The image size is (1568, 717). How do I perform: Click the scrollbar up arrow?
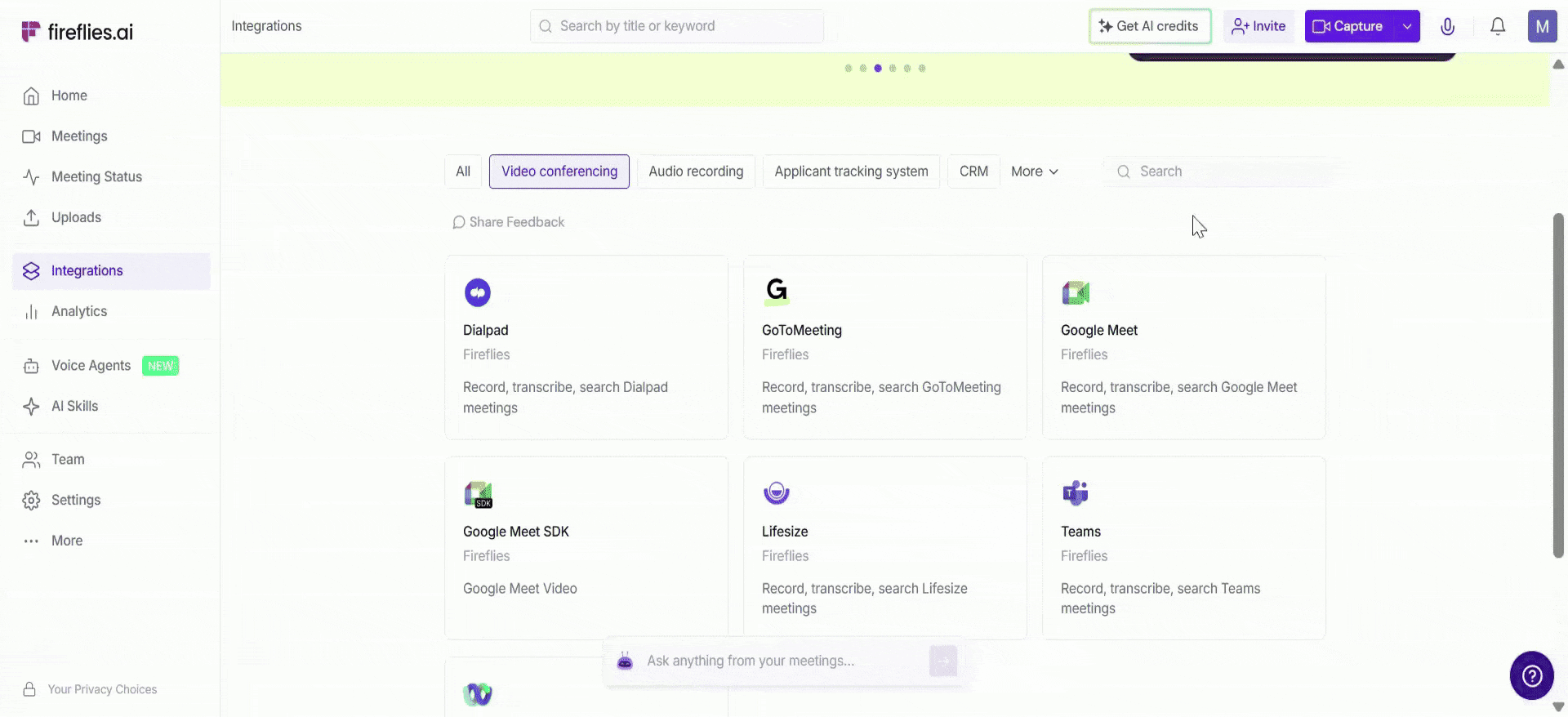(x=1559, y=65)
